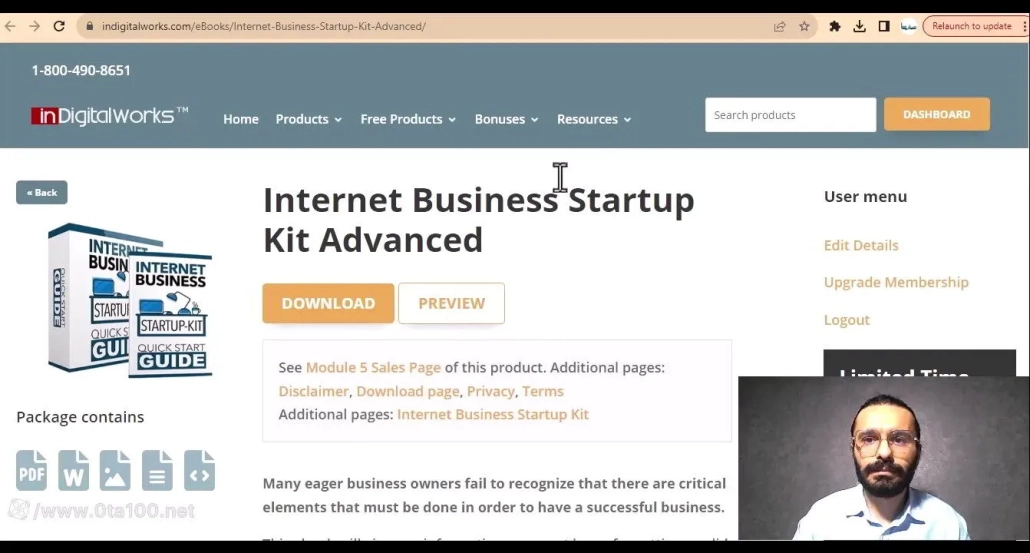
Task: Click the orange DOWNLOAD button
Action: click(x=328, y=303)
